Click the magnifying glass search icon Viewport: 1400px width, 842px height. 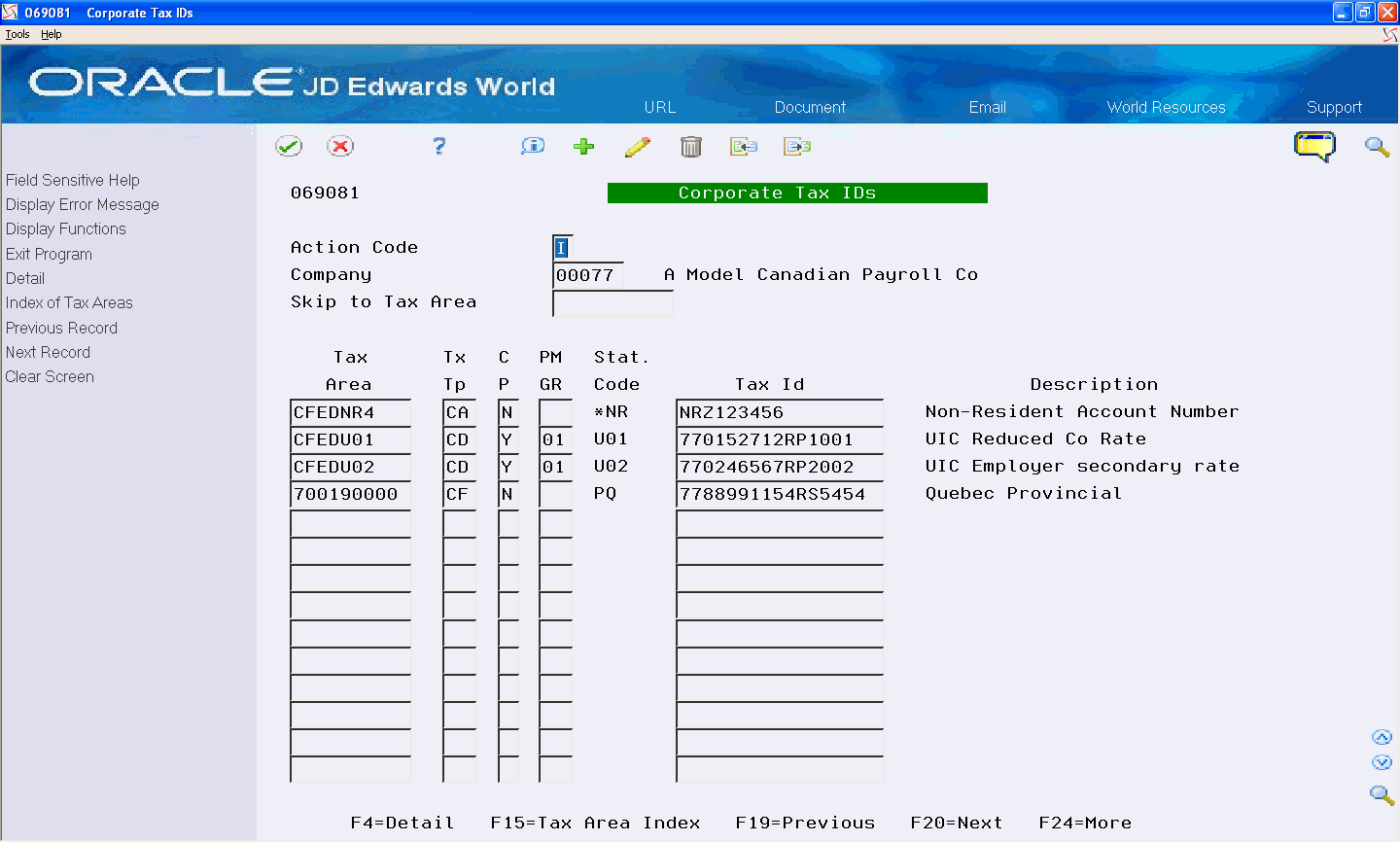[x=1377, y=146]
